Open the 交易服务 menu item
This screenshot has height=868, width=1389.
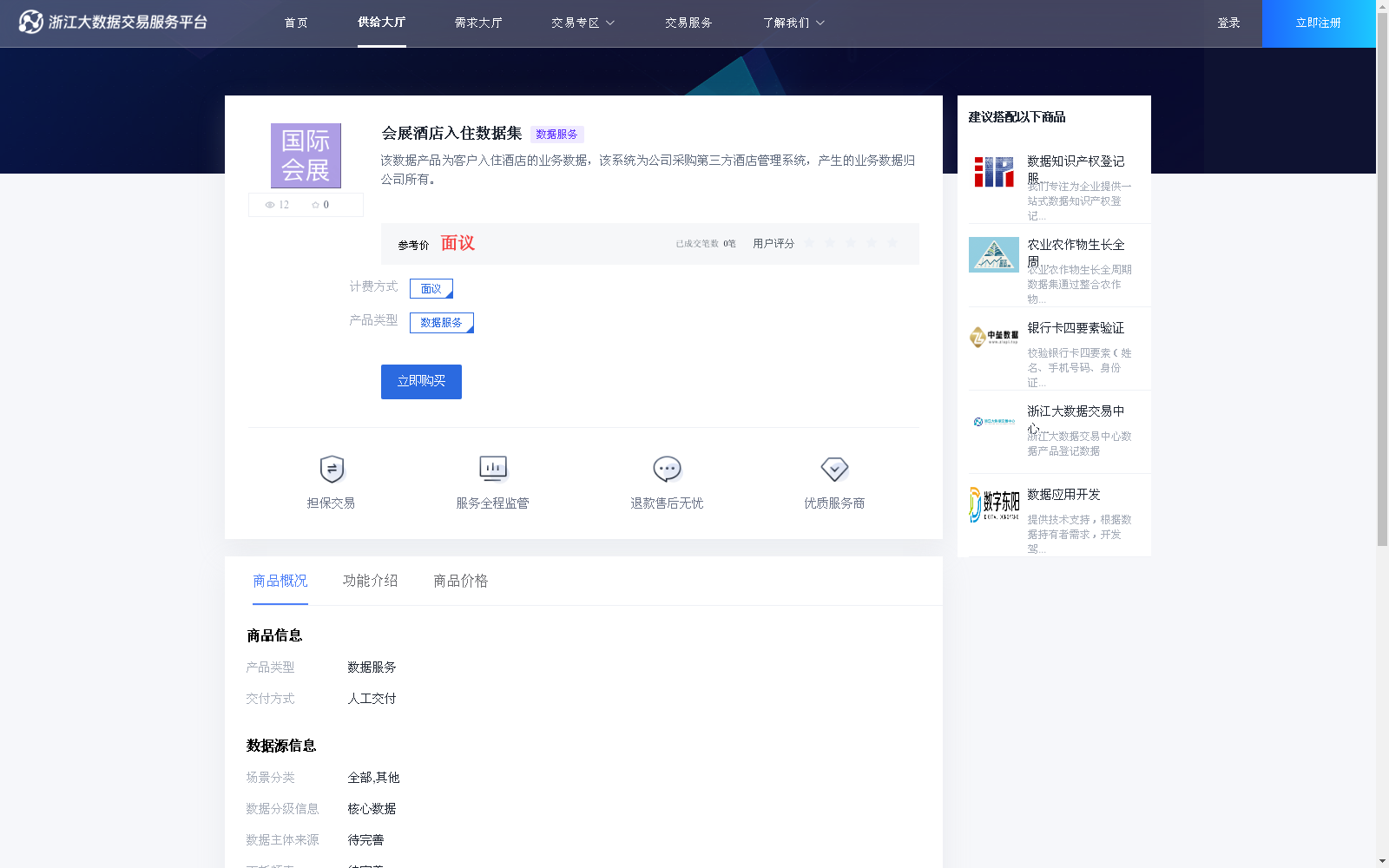pyautogui.click(x=688, y=23)
